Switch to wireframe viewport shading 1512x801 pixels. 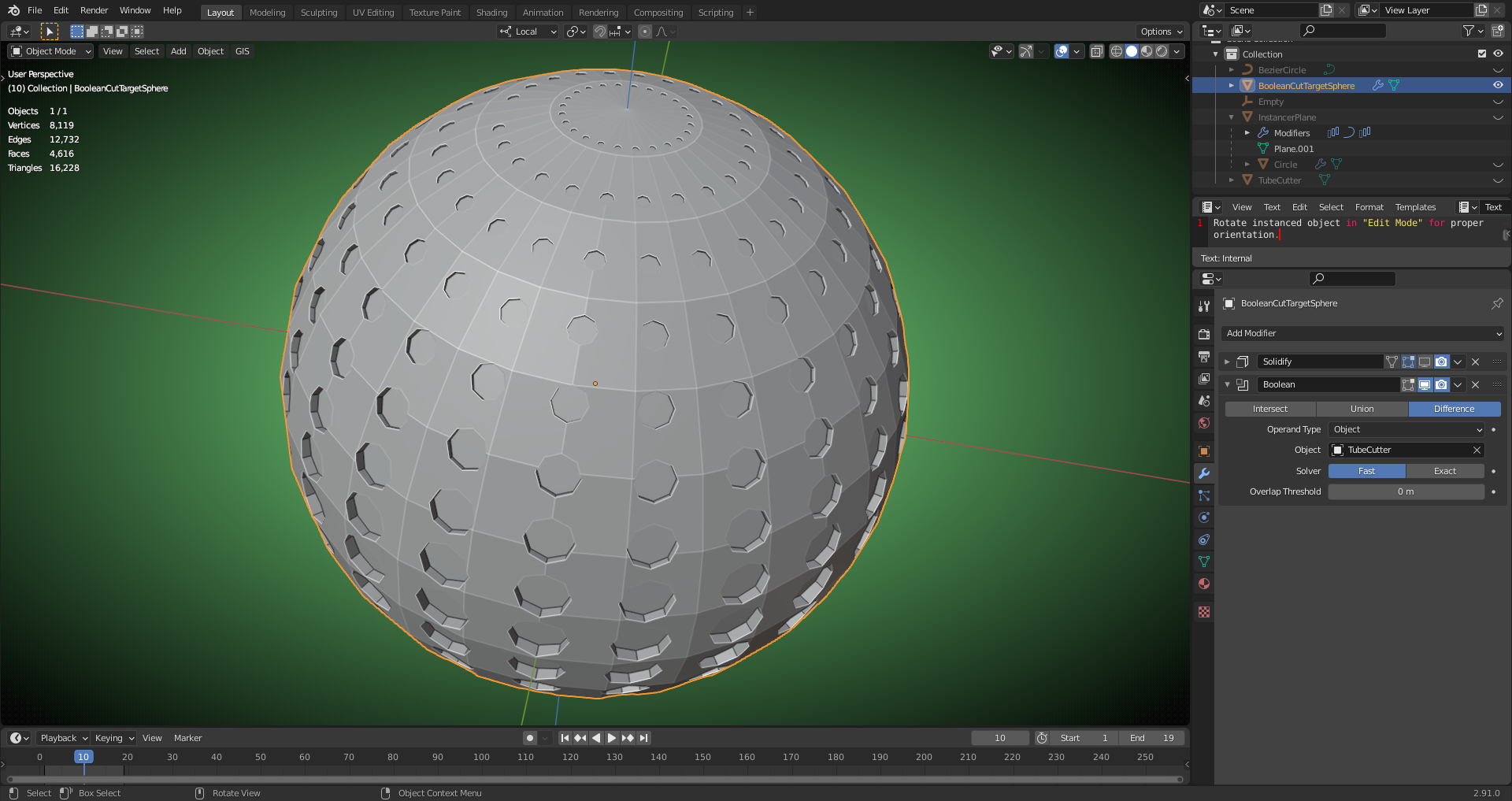pos(1116,51)
